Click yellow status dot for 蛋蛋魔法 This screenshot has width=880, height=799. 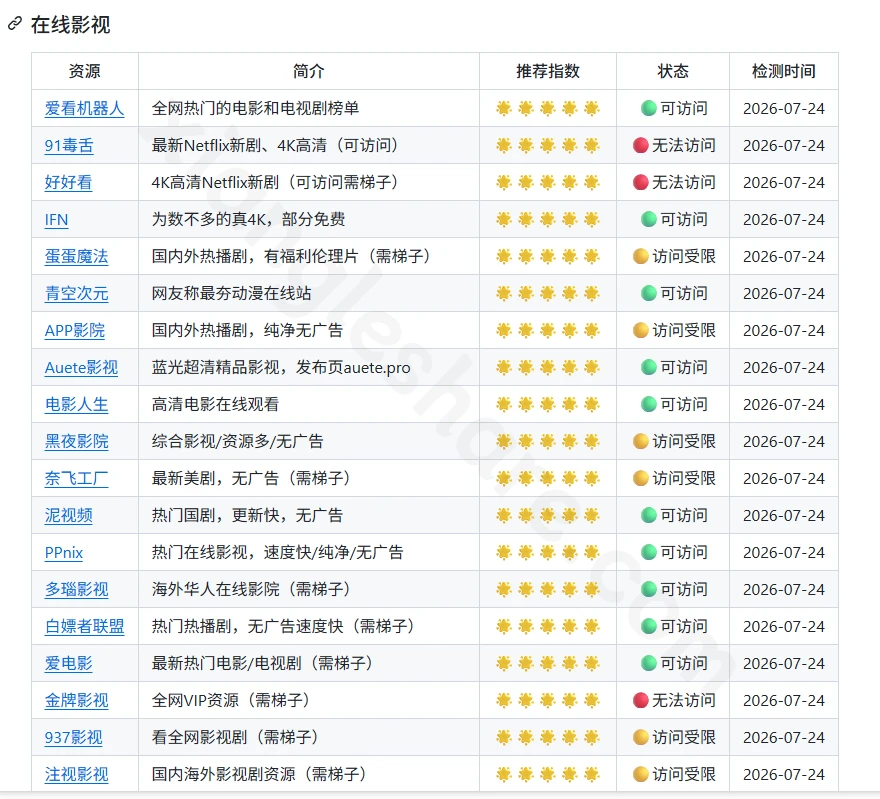(641, 256)
